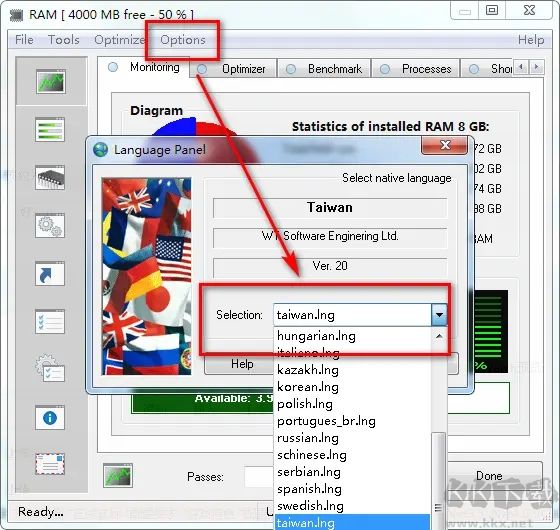
Task: Click the blue info sidebar icon
Action: (50, 418)
